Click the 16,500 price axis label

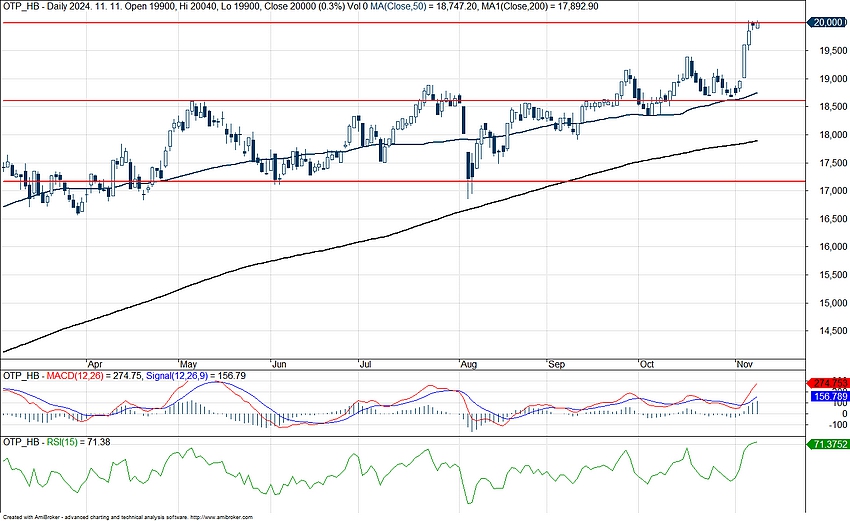point(834,219)
